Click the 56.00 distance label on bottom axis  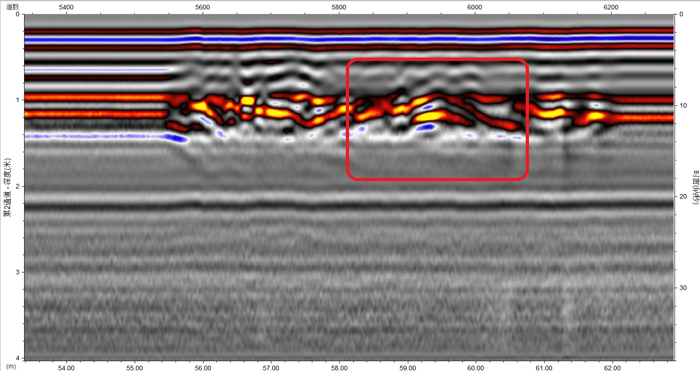point(203,367)
